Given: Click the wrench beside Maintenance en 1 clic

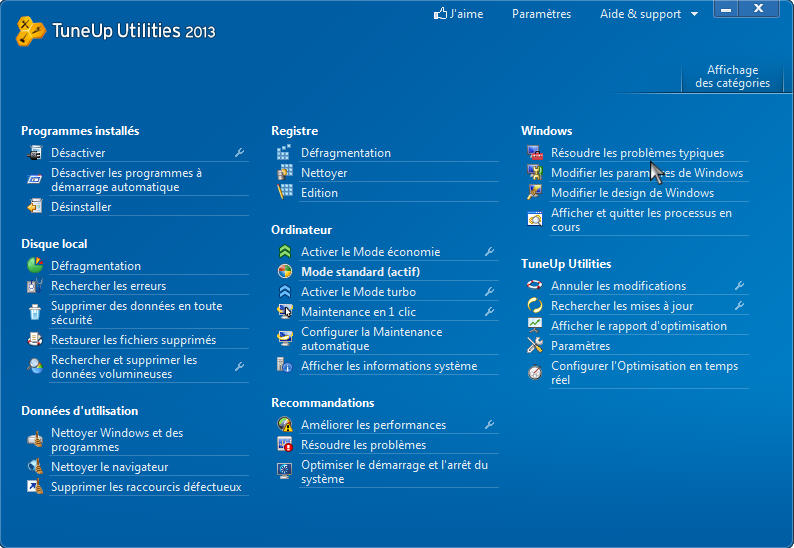Looking at the screenshot, I should click(x=490, y=311).
